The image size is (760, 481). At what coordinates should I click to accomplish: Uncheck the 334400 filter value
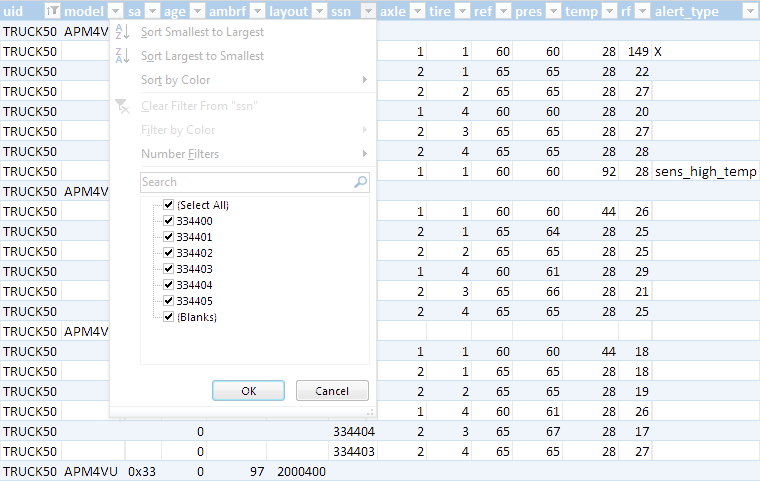coord(169,221)
